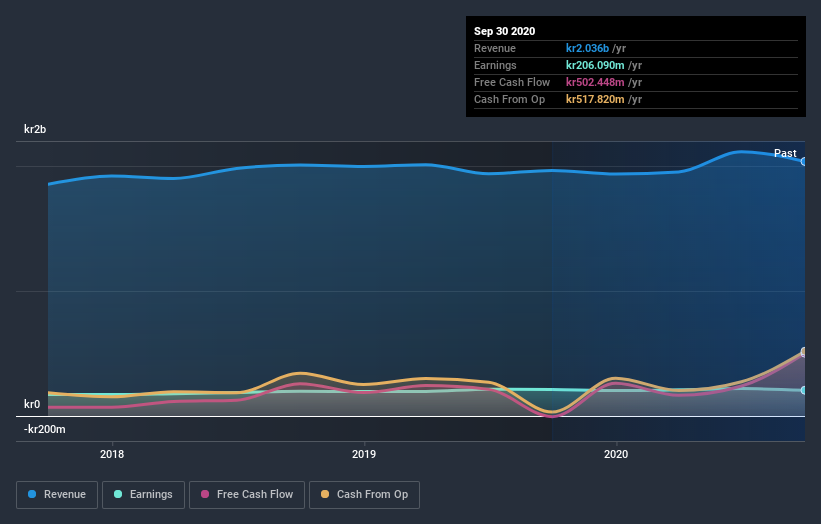Click the -kr200m axis label

tap(45, 429)
